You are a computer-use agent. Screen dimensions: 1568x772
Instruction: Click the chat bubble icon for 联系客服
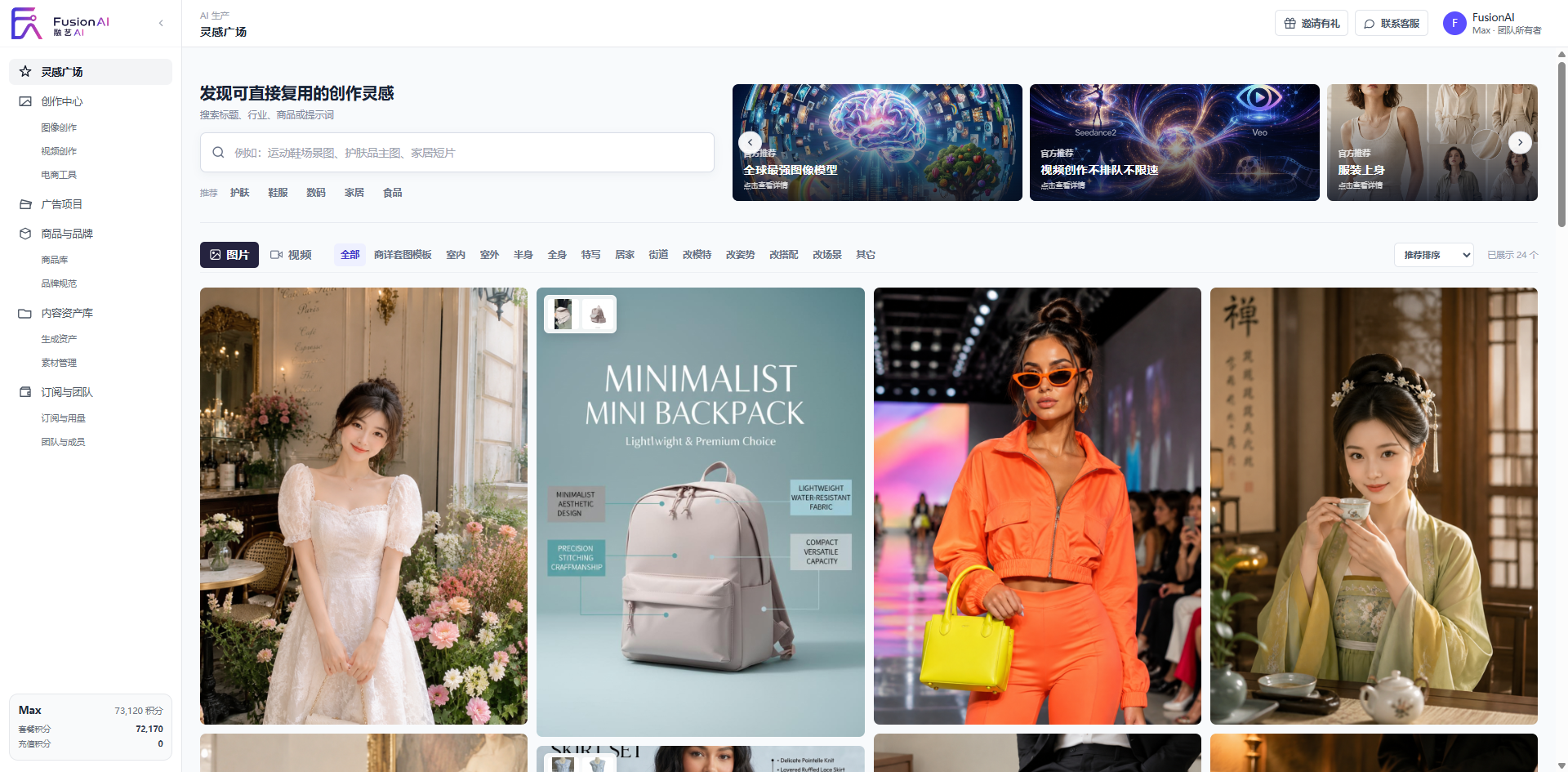coord(1370,24)
